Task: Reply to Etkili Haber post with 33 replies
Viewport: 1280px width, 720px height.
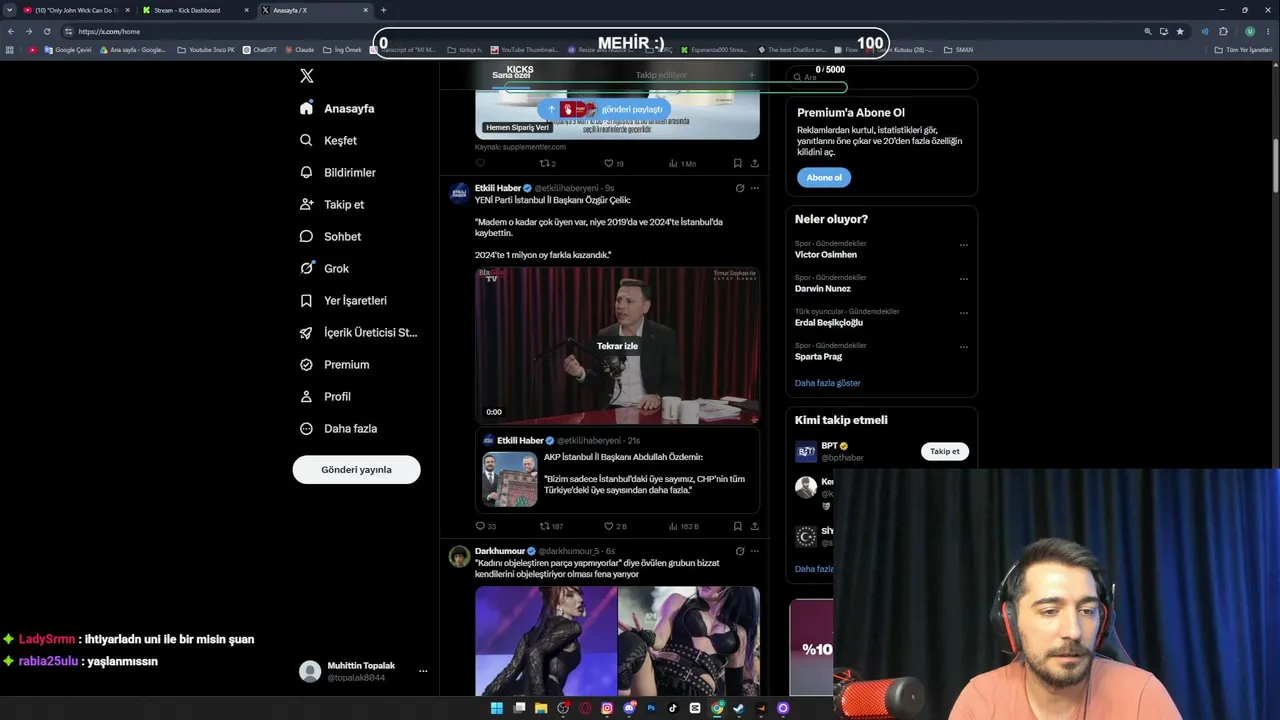Action: click(x=486, y=526)
